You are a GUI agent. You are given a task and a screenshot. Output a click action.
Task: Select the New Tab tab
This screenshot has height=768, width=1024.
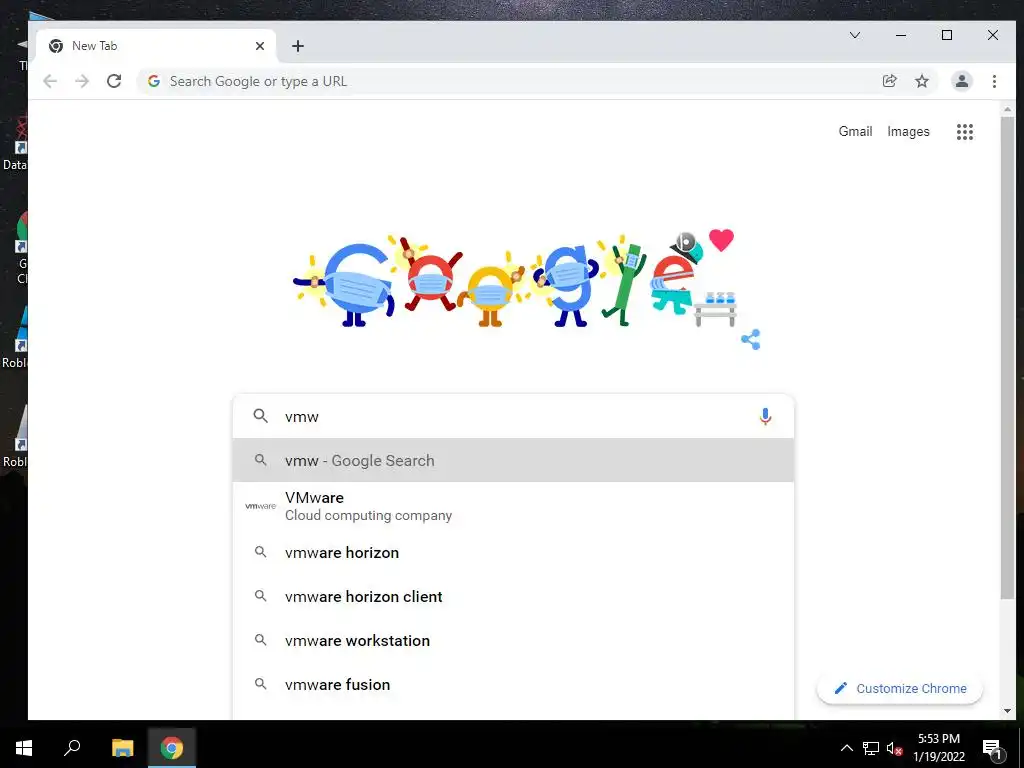(x=155, y=46)
